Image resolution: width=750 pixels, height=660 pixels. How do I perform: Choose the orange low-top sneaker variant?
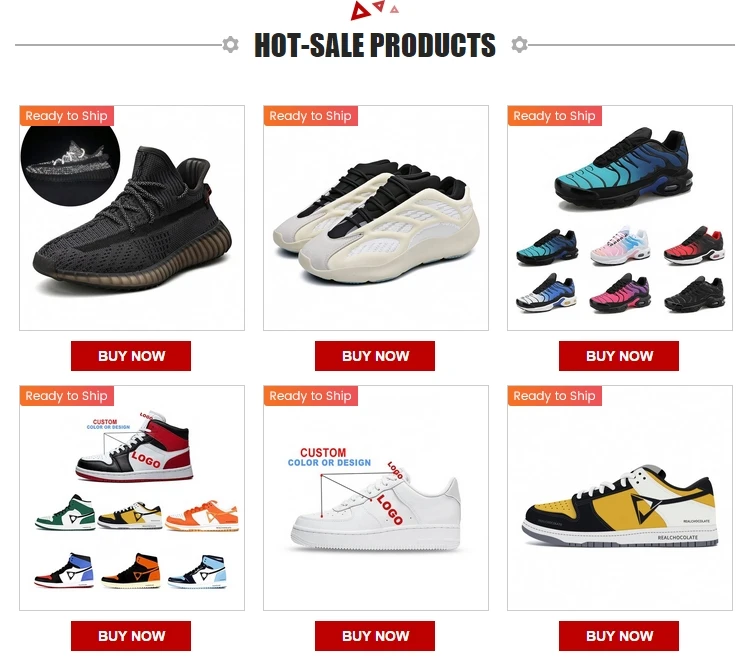(x=202, y=516)
